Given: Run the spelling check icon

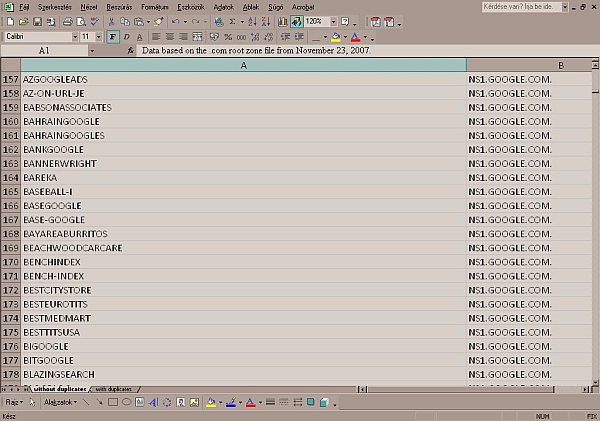Looking at the screenshot, I should [95, 22].
